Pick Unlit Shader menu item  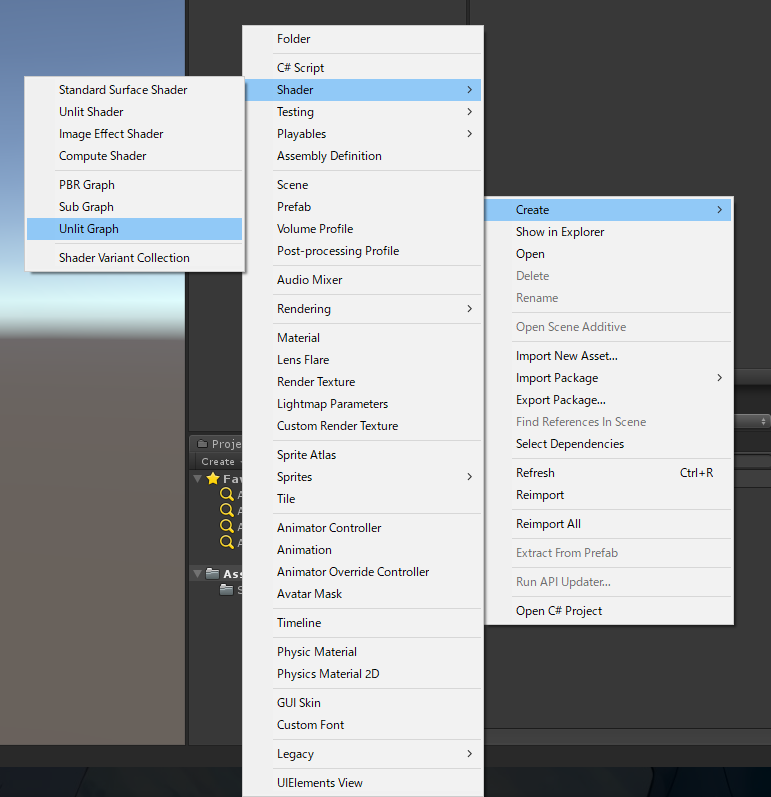[134, 112]
